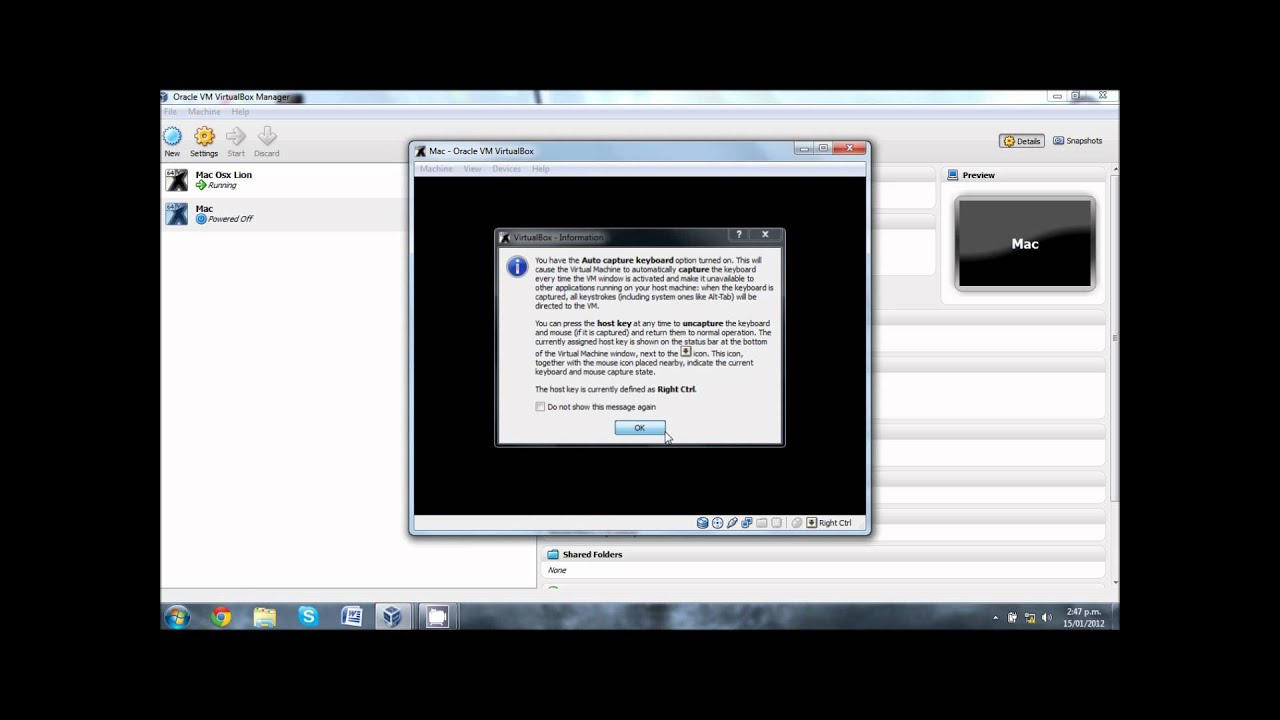Click the mouse integration status bar icon
The width and height of the screenshot is (1280, 720).
[796, 523]
